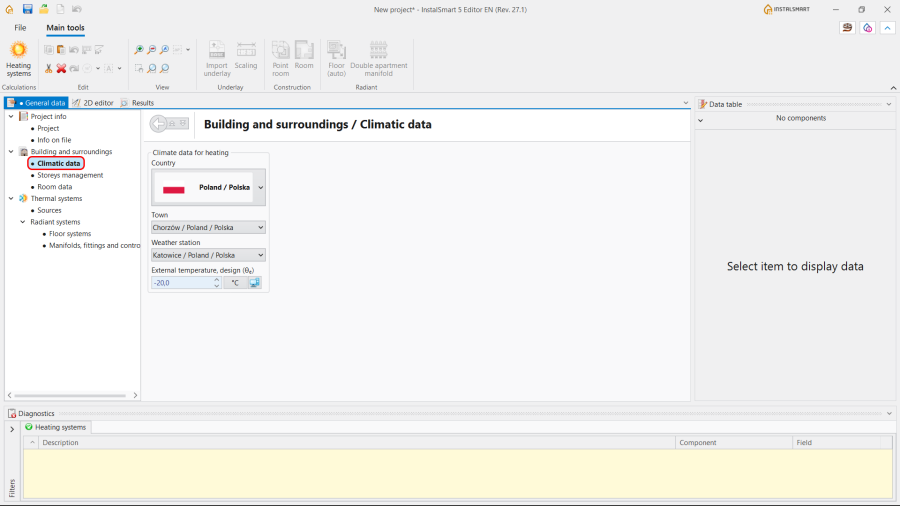The width and height of the screenshot is (900, 506).
Task: Click the external temperature field showing -20,0
Action: 183,283
